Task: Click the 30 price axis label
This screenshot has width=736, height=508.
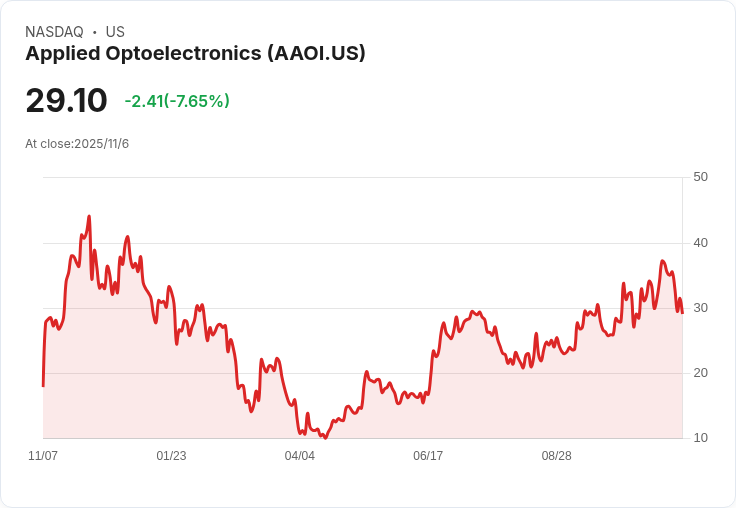Action: point(700,308)
